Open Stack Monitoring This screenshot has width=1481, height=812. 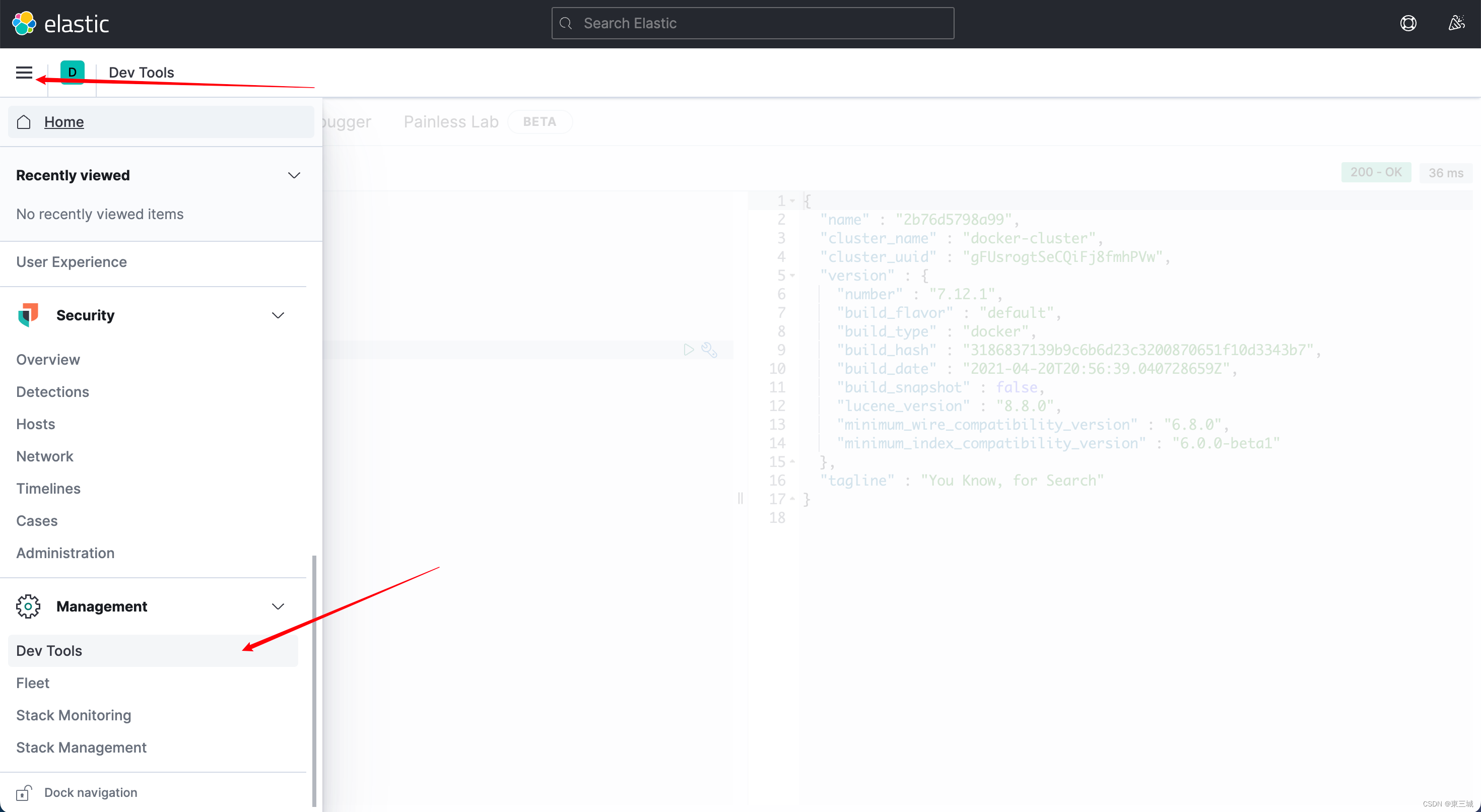[74, 715]
